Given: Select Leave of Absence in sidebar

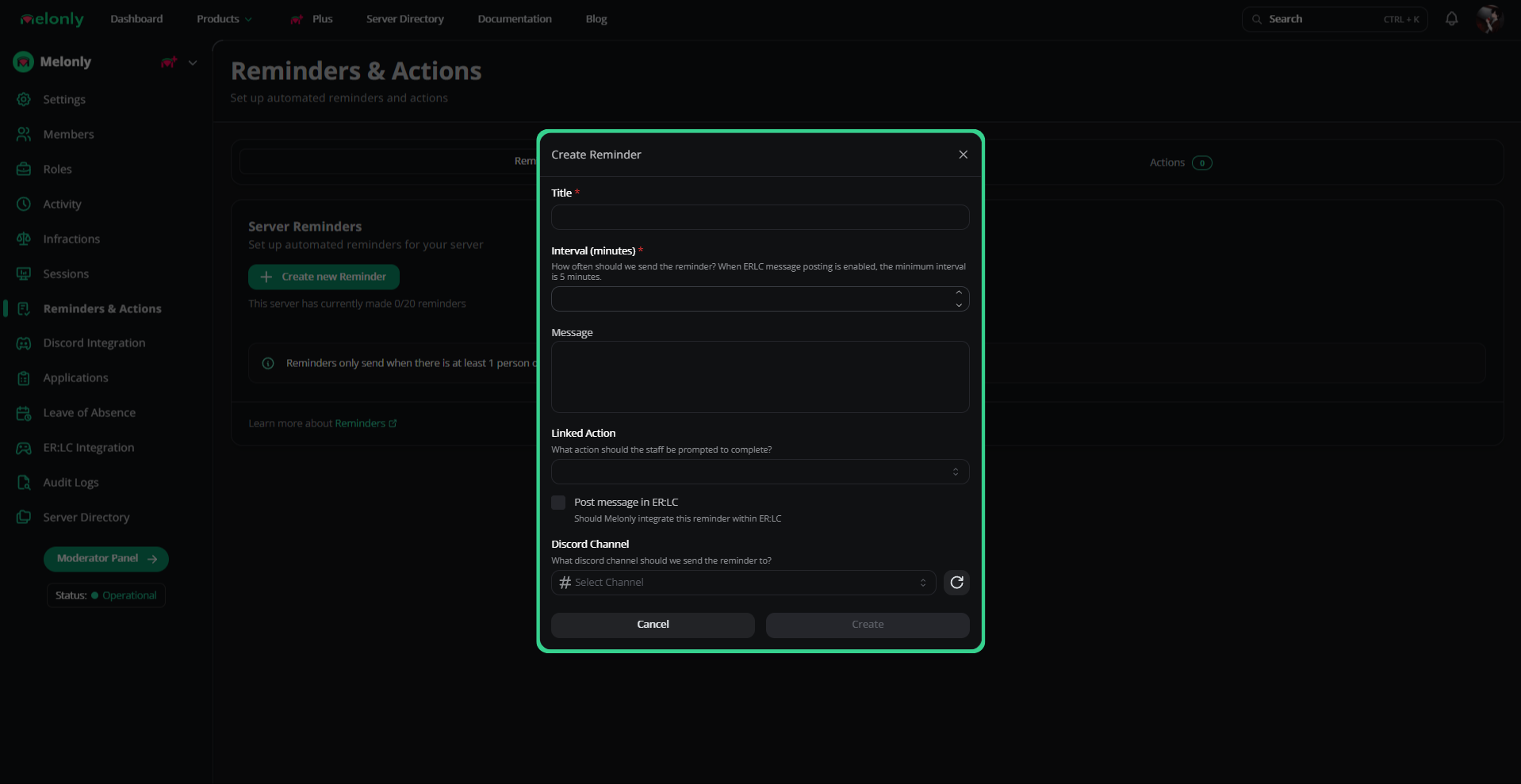Looking at the screenshot, I should 89,413.
